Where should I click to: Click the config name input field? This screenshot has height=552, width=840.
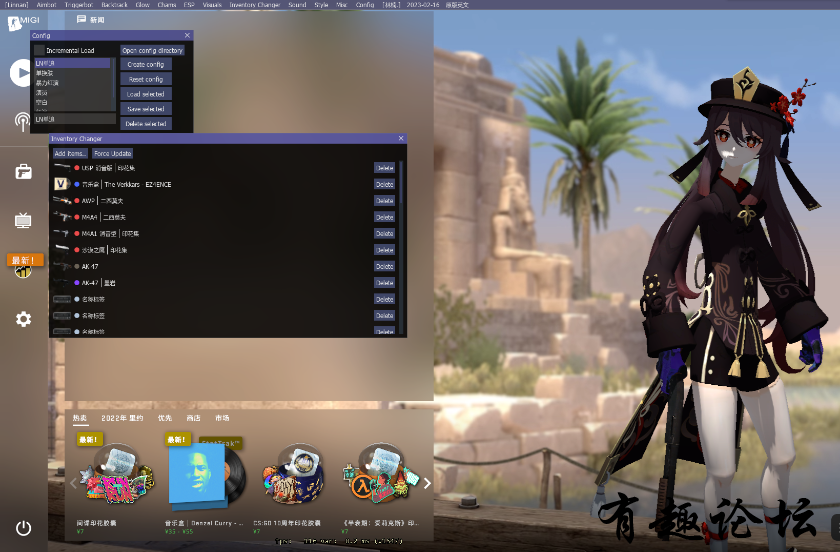[x=75, y=118]
